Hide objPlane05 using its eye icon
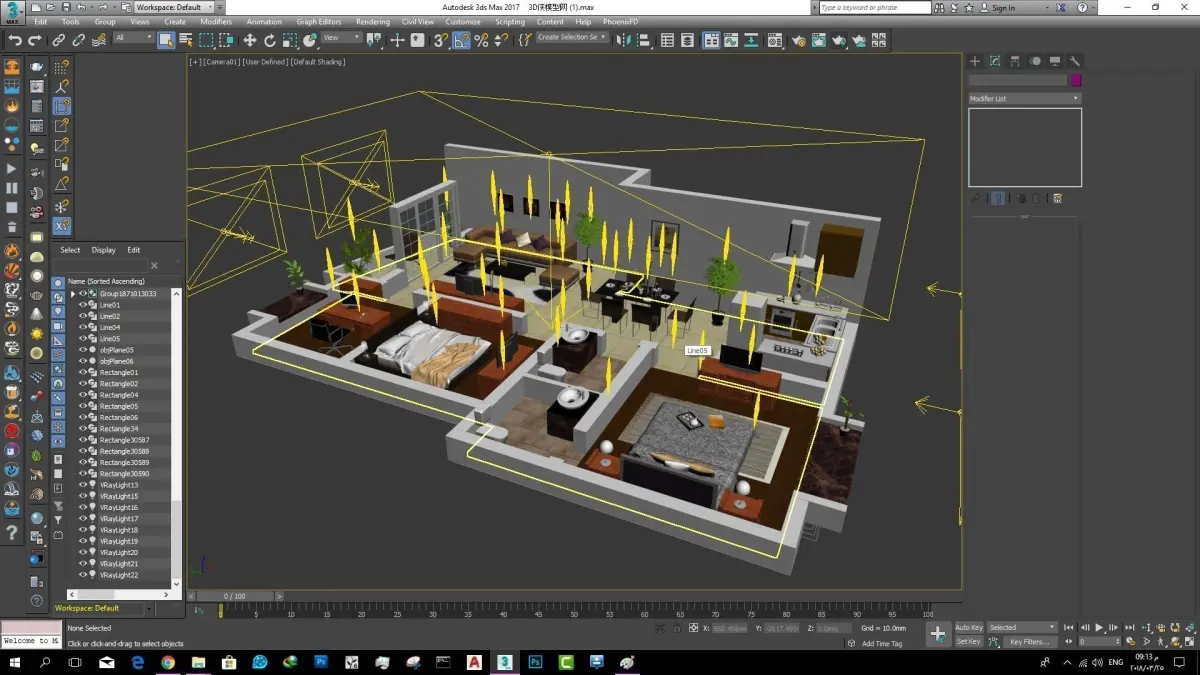The width and height of the screenshot is (1200, 675). click(83, 350)
